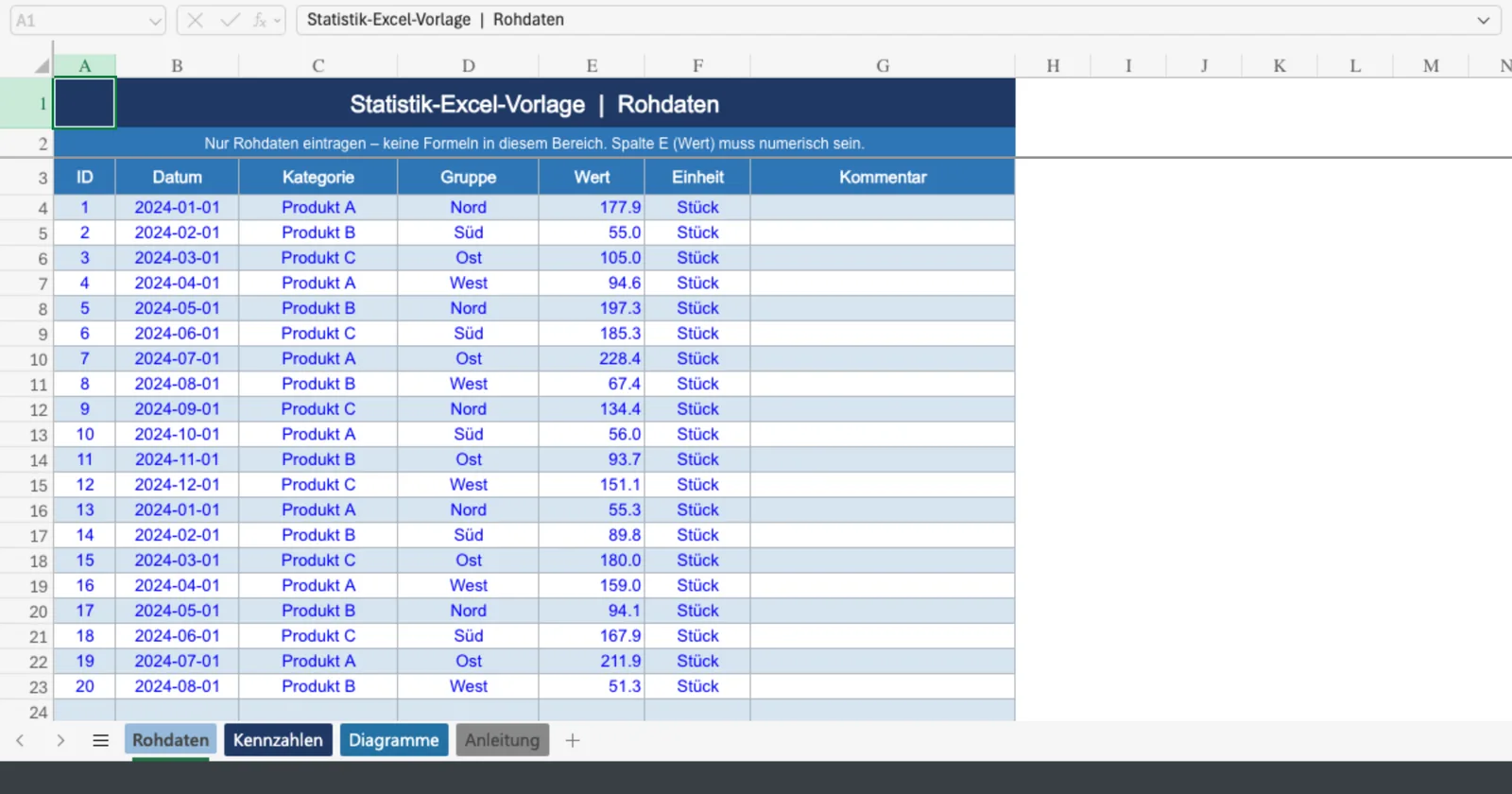Open the Name Box dropdown arrow
The width and height of the screenshot is (1512, 794).
click(x=155, y=21)
